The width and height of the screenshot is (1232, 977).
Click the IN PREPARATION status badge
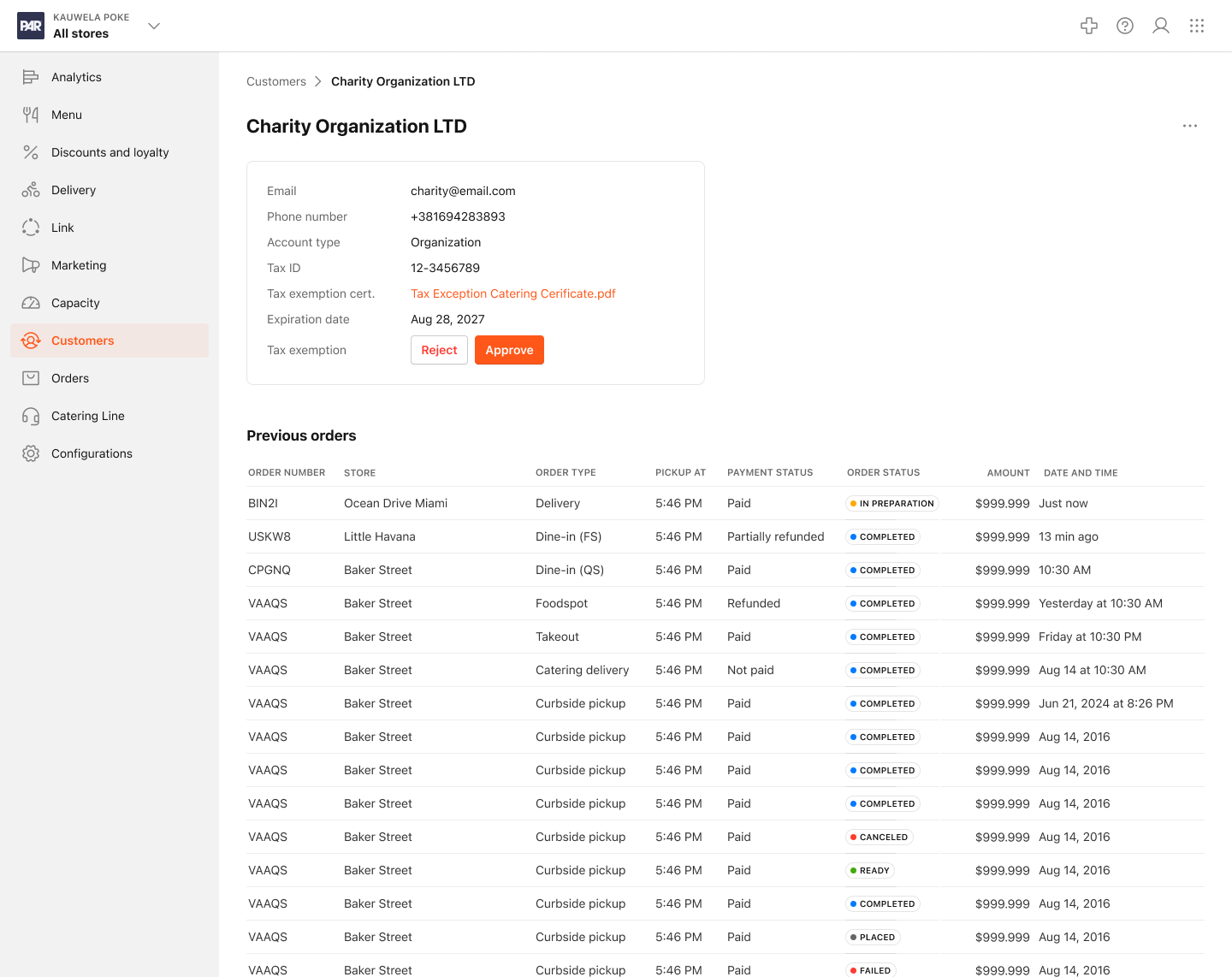(891, 503)
